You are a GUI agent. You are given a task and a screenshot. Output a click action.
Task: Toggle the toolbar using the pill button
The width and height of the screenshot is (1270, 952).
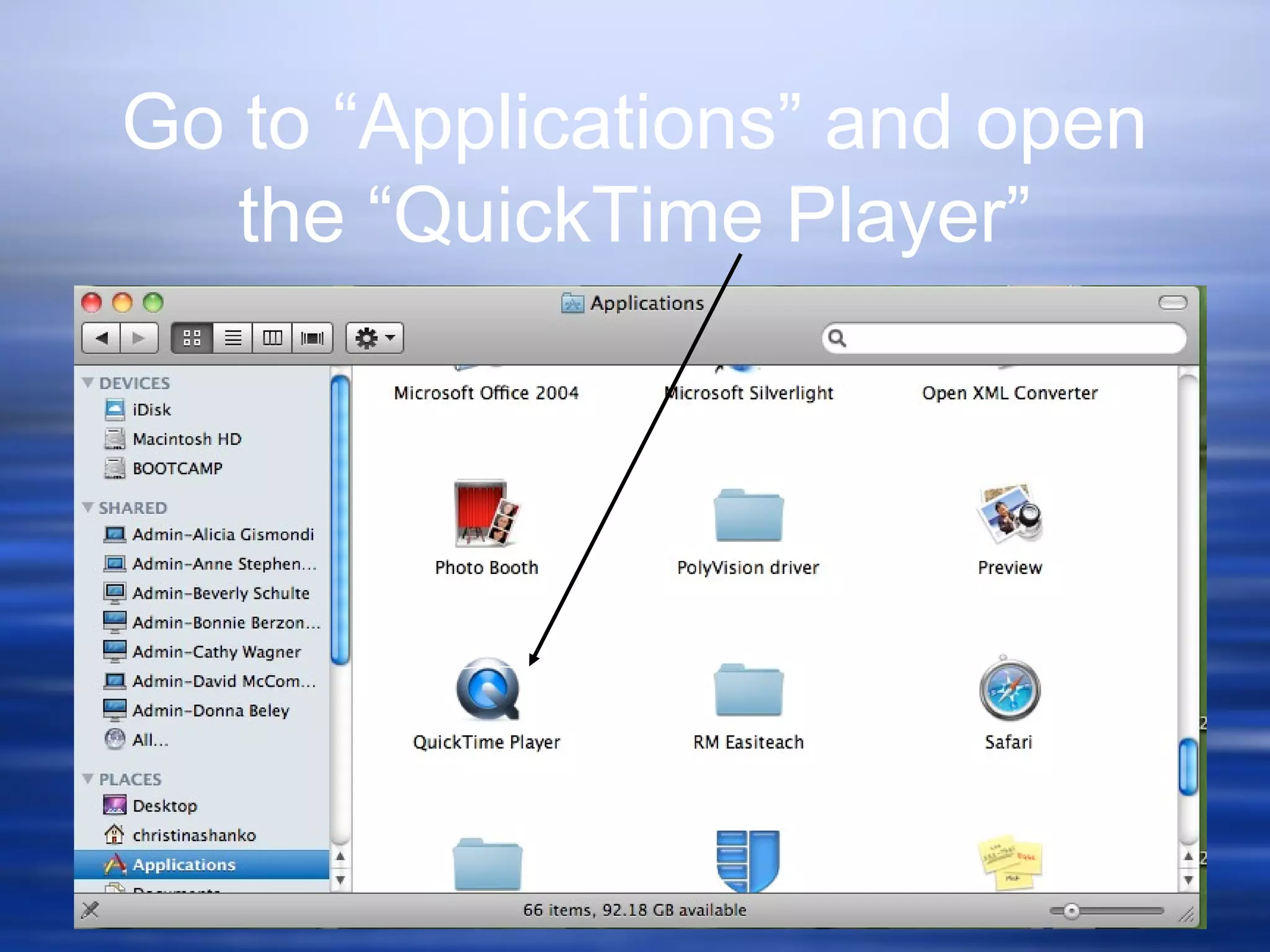[1172, 302]
